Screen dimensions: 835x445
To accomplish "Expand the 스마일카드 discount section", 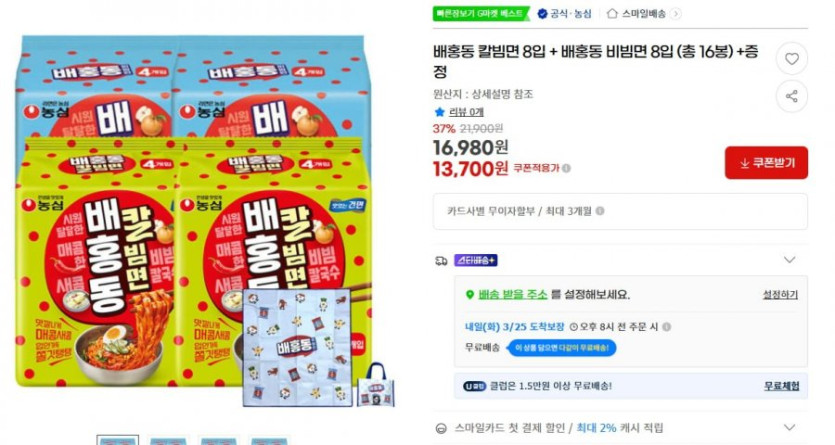I will tap(790, 427).
